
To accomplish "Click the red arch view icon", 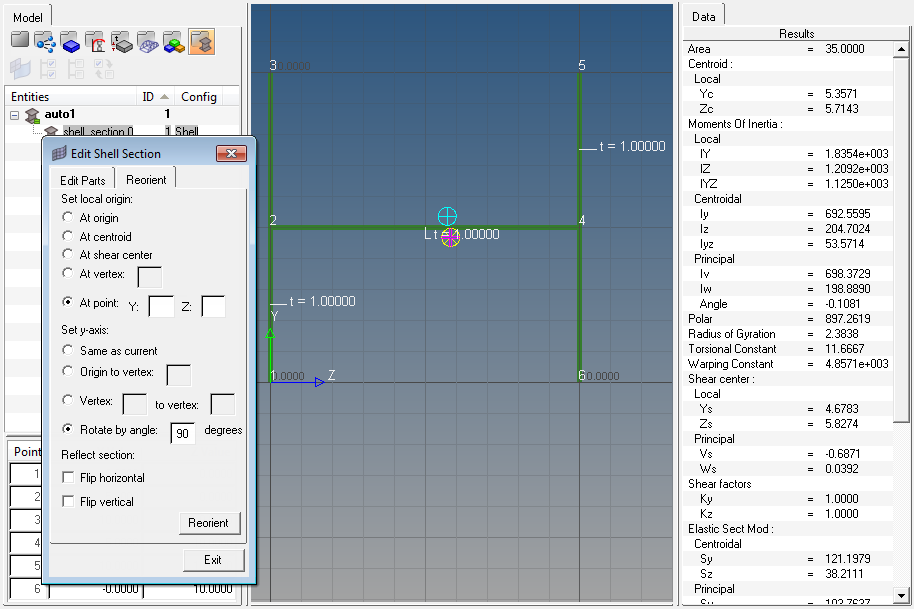I will click(x=97, y=41).
